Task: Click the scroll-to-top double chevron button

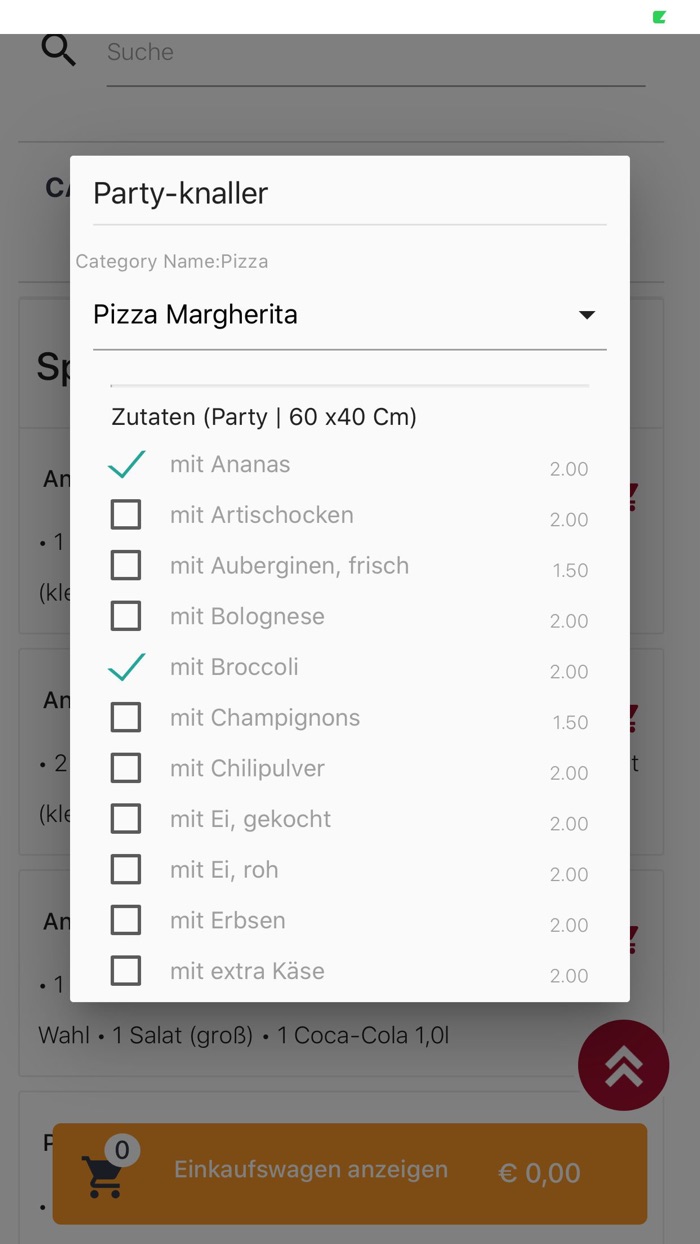Action: point(623,1065)
